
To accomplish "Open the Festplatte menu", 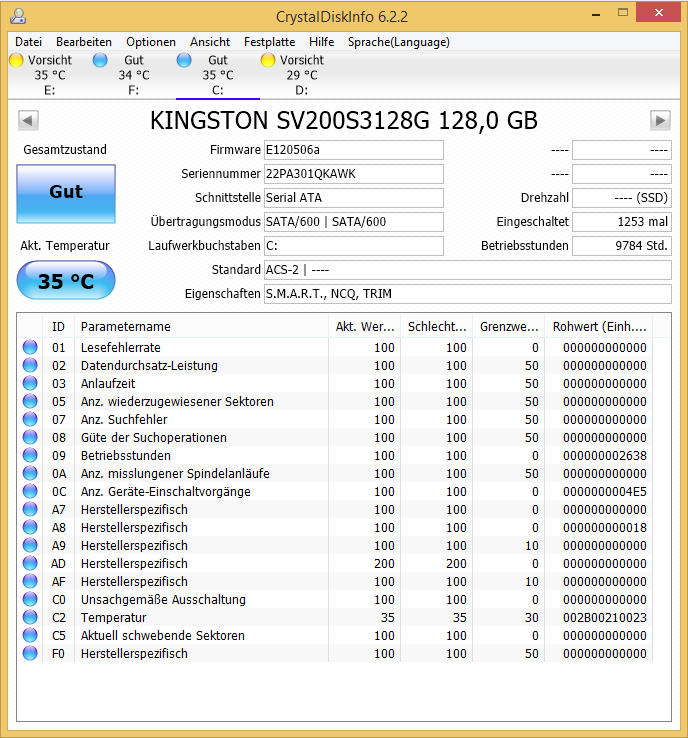I will point(269,42).
